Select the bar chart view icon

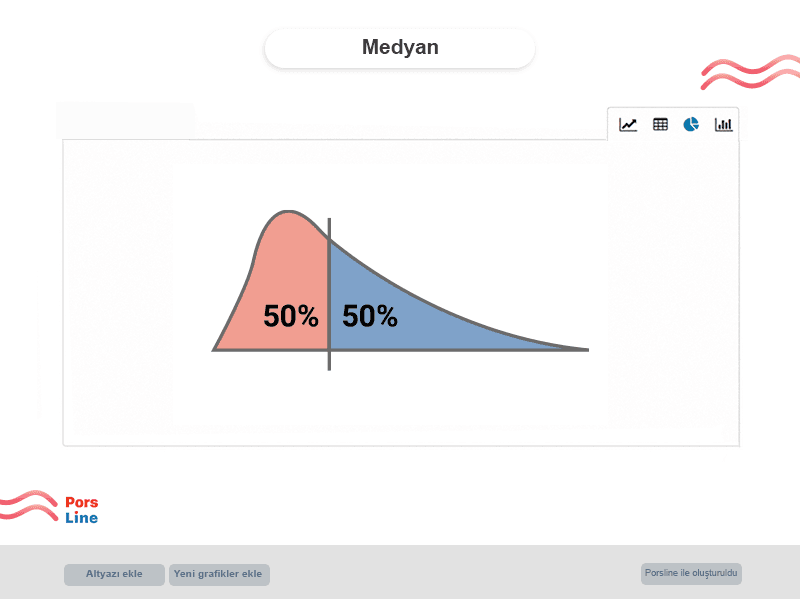tap(723, 124)
